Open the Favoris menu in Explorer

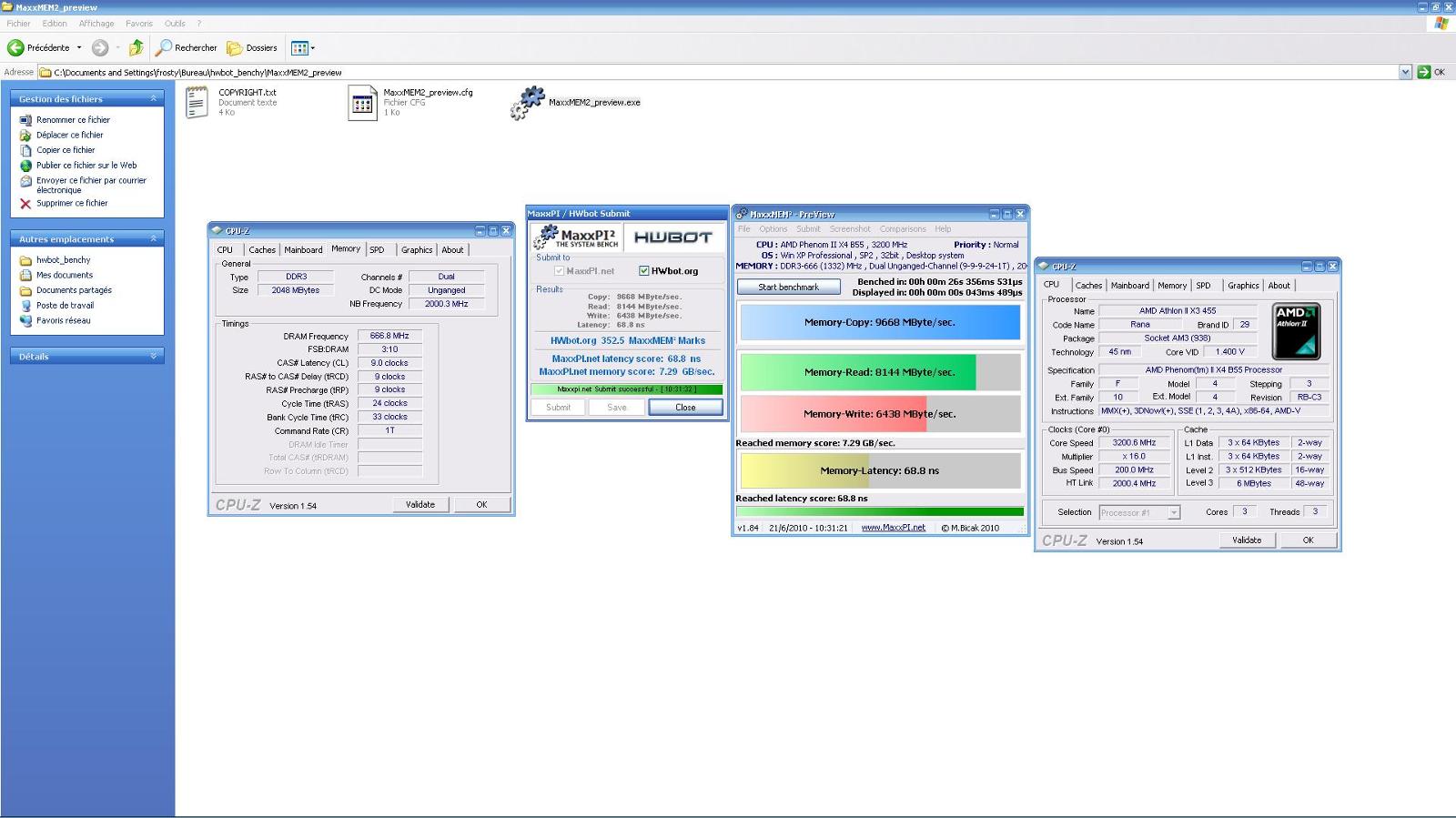139,24
